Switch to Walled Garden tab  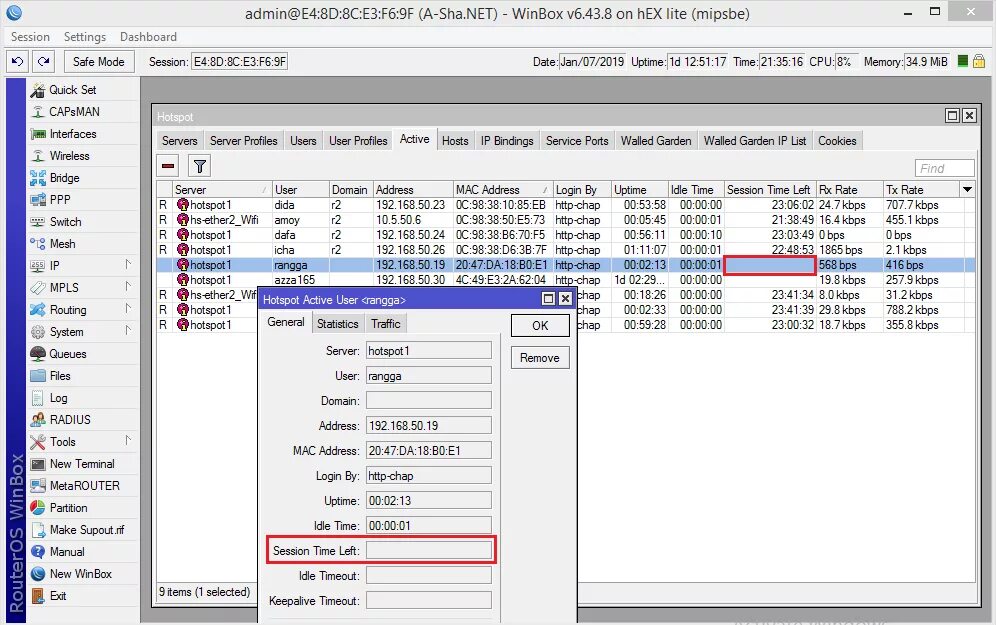[x=656, y=141]
